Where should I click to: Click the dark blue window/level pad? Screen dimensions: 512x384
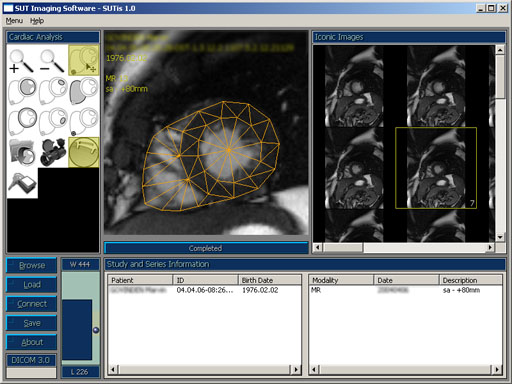tap(77, 330)
